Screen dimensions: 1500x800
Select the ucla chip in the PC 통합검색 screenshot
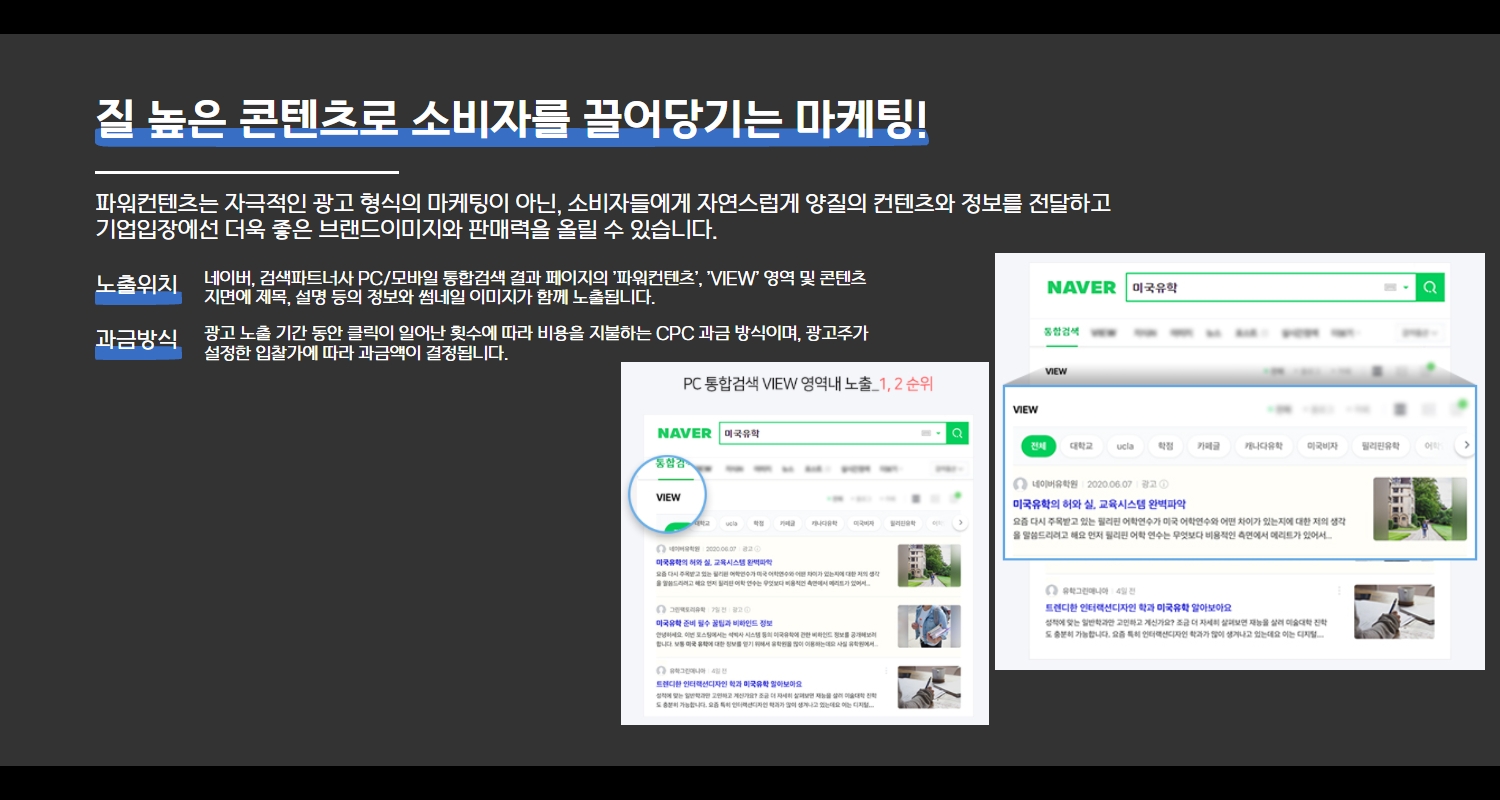731,523
